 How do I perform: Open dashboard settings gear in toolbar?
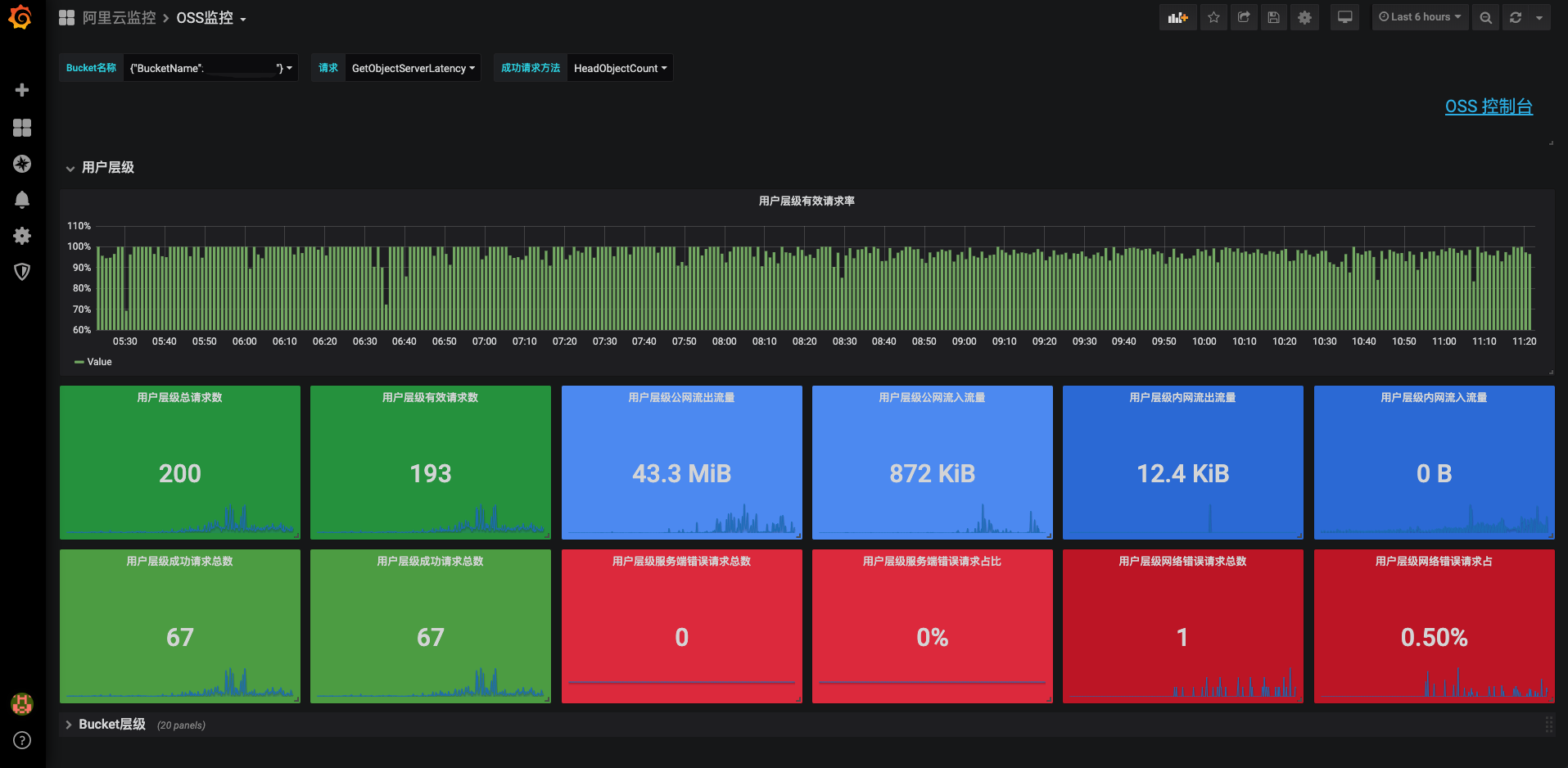[x=1304, y=17]
